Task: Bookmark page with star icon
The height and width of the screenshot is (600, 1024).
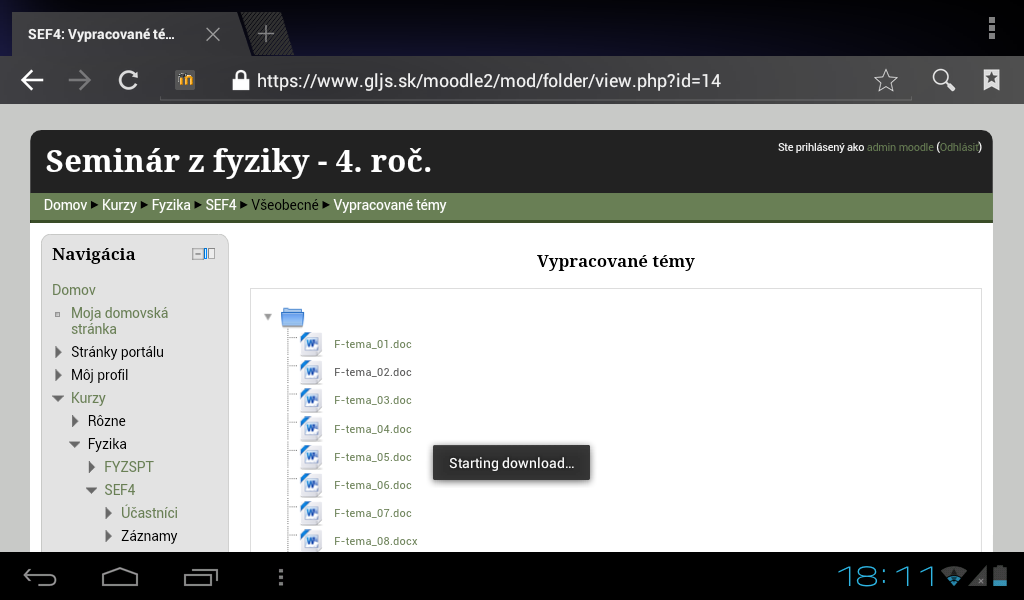Action: coord(886,80)
